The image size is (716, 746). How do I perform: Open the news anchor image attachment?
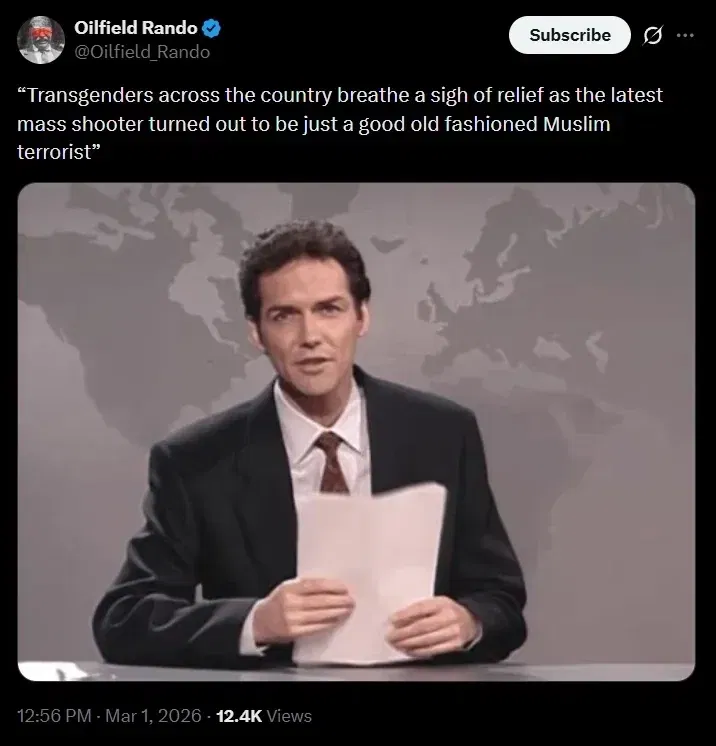point(356,432)
